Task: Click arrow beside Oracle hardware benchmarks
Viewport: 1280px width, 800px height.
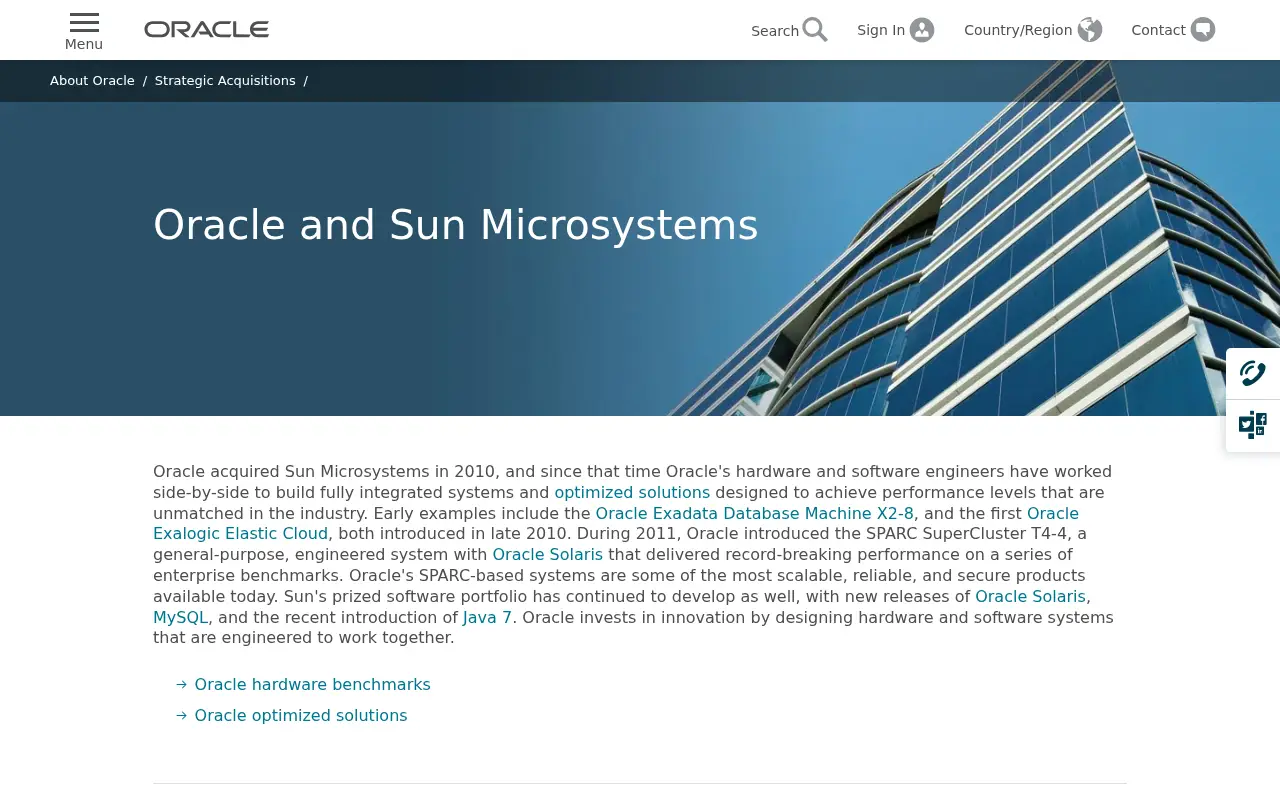Action: 182,685
